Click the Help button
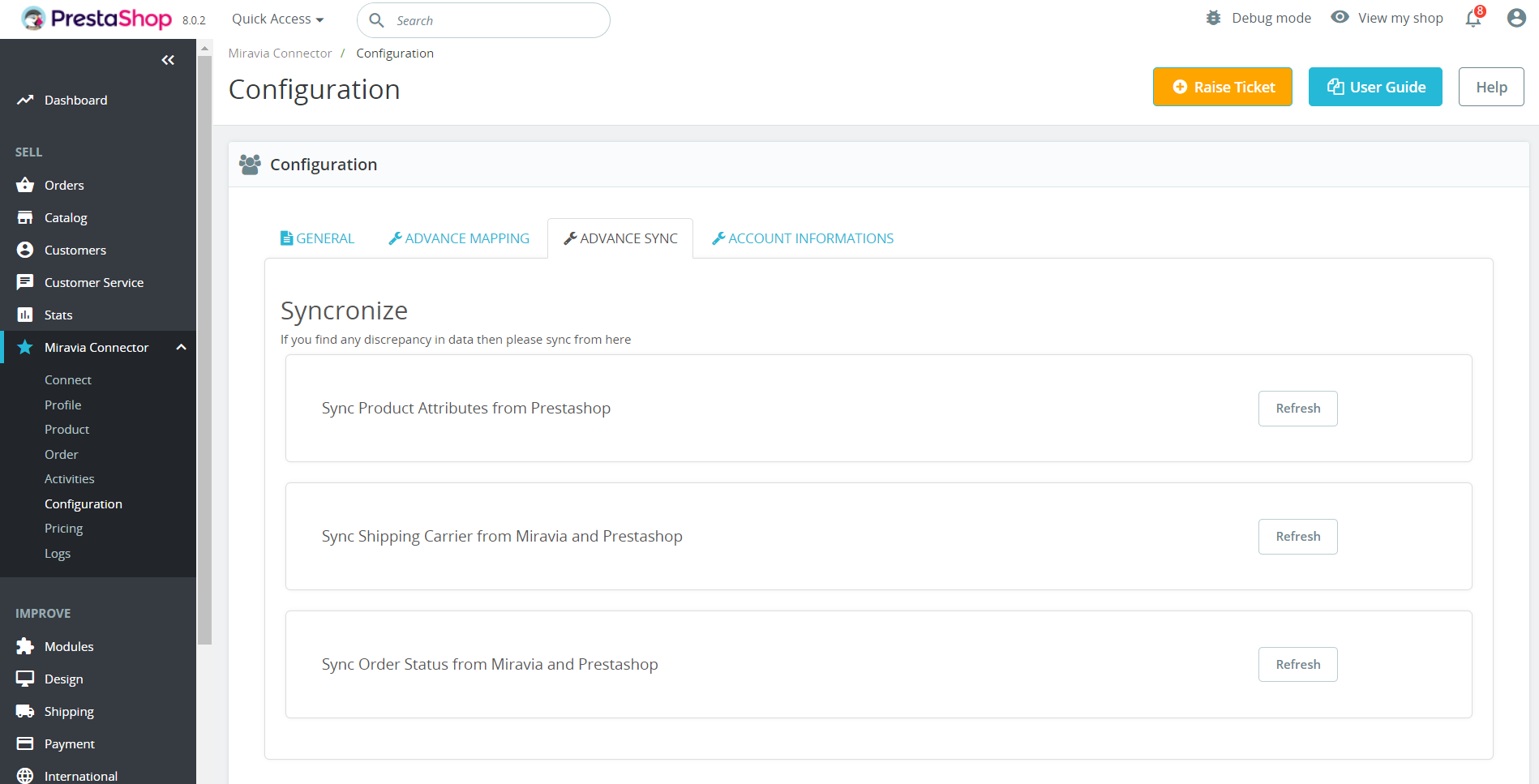This screenshot has height=784, width=1539. pyautogui.click(x=1491, y=87)
